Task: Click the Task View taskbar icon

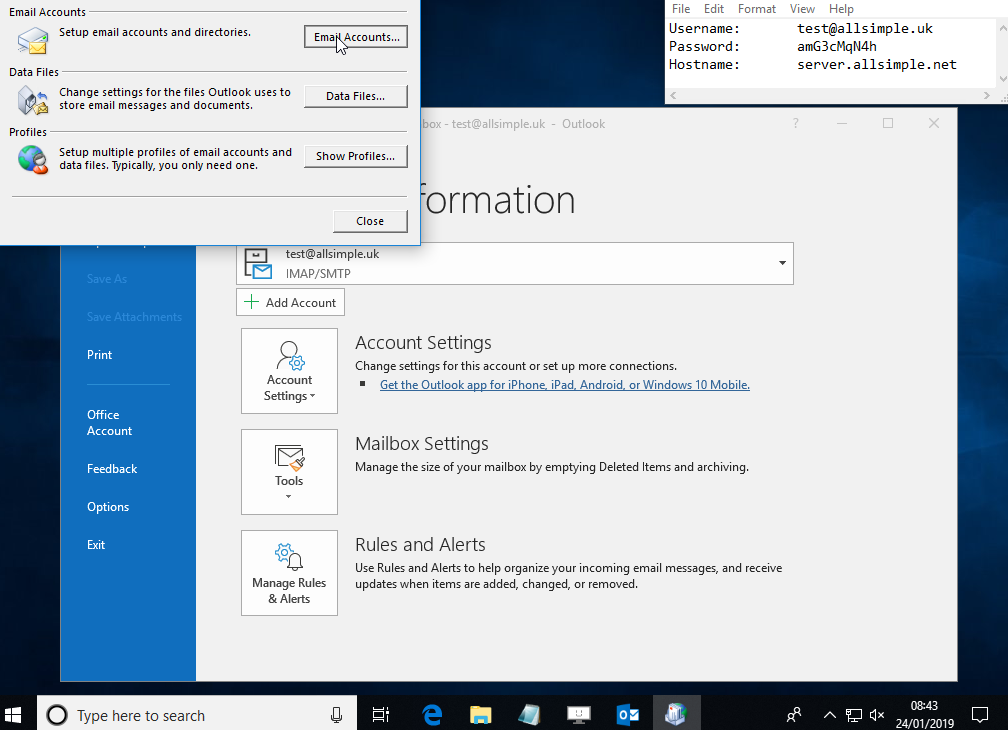Action: (381, 714)
